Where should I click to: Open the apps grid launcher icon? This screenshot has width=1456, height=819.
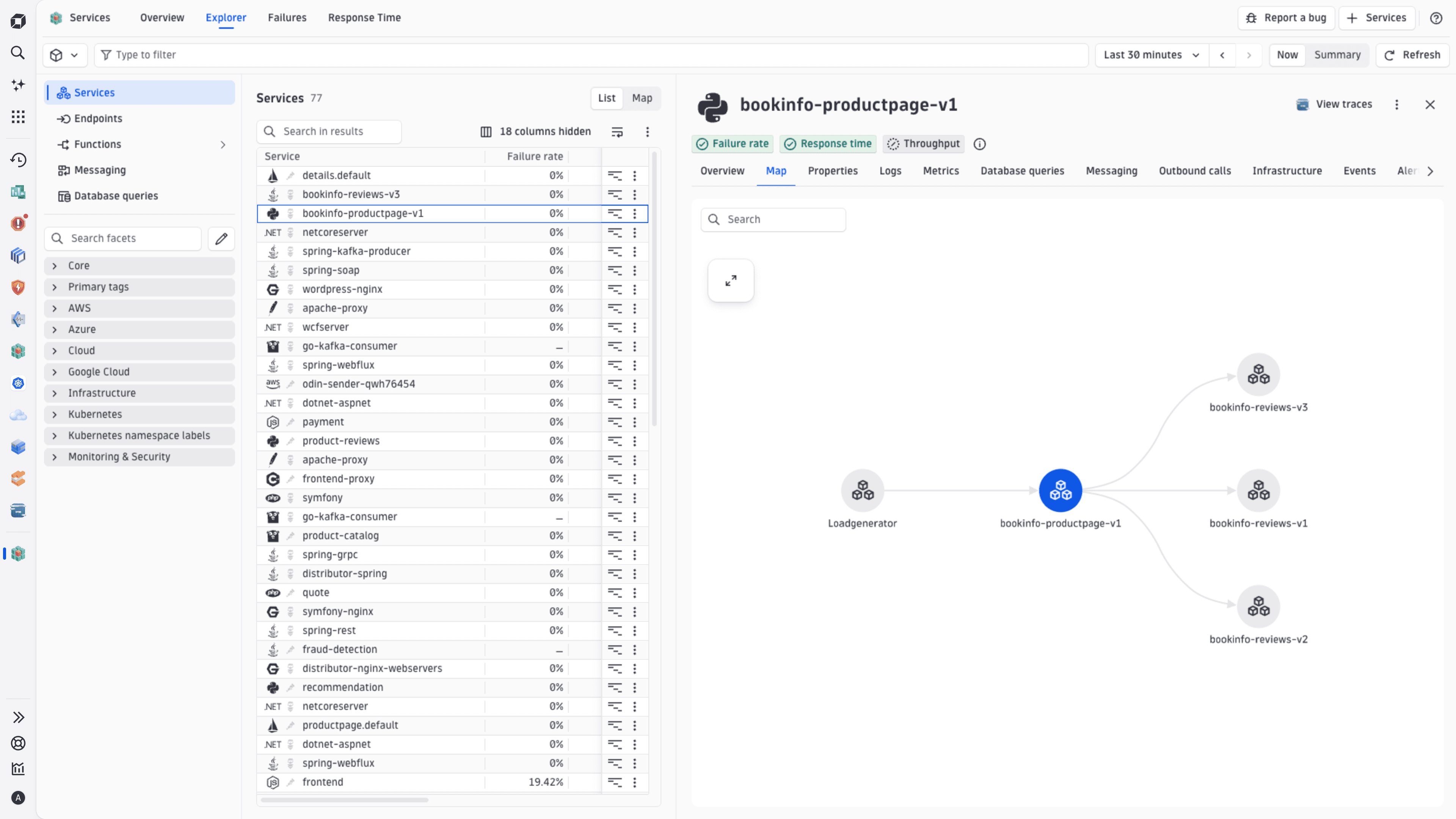[18, 117]
